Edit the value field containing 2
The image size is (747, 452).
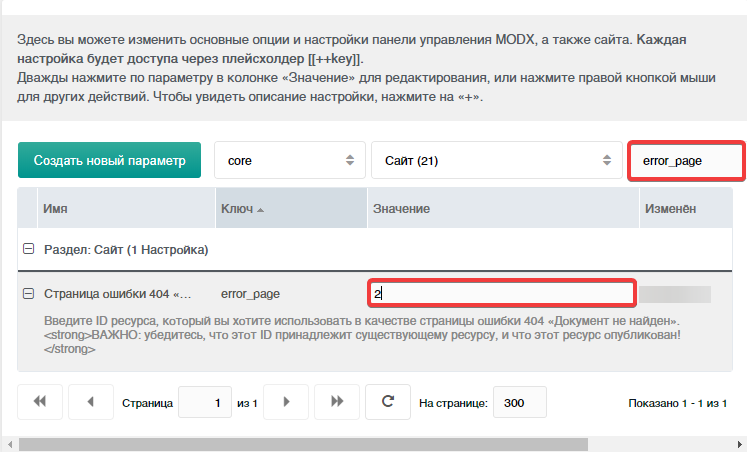click(501, 294)
